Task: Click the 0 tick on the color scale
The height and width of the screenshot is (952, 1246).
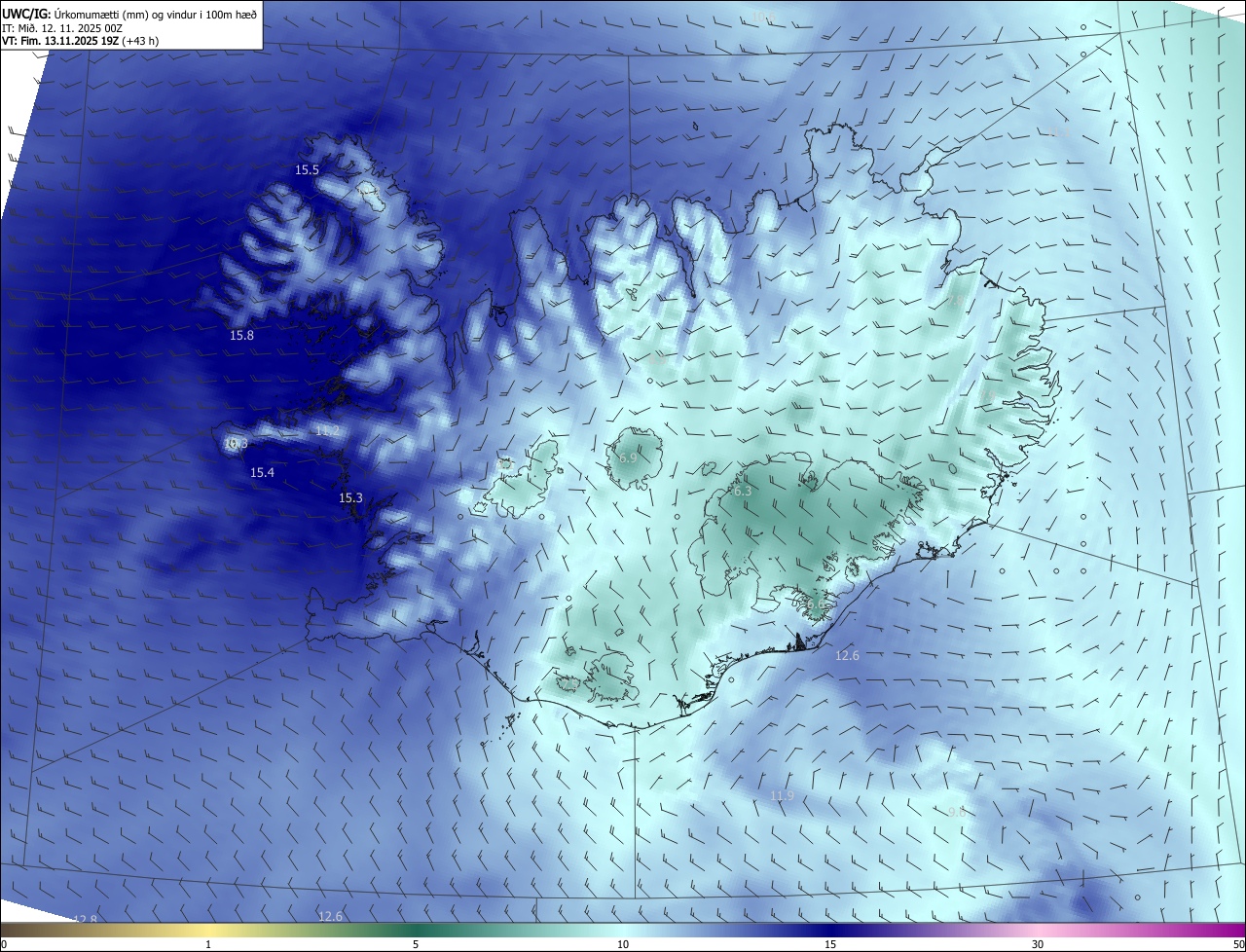Action: 4,944
